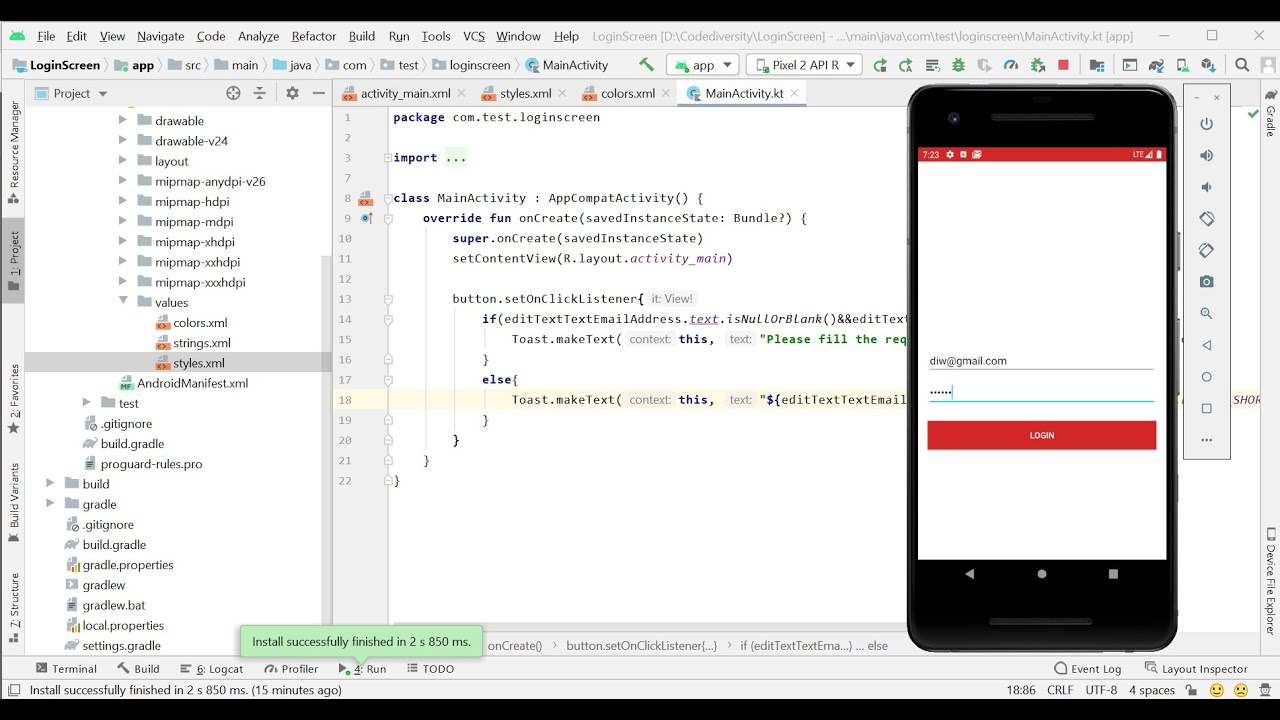Tap the LOGIN button in the emulator
The height and width of the screenshot is (720, 1280).
[1041, 435]
